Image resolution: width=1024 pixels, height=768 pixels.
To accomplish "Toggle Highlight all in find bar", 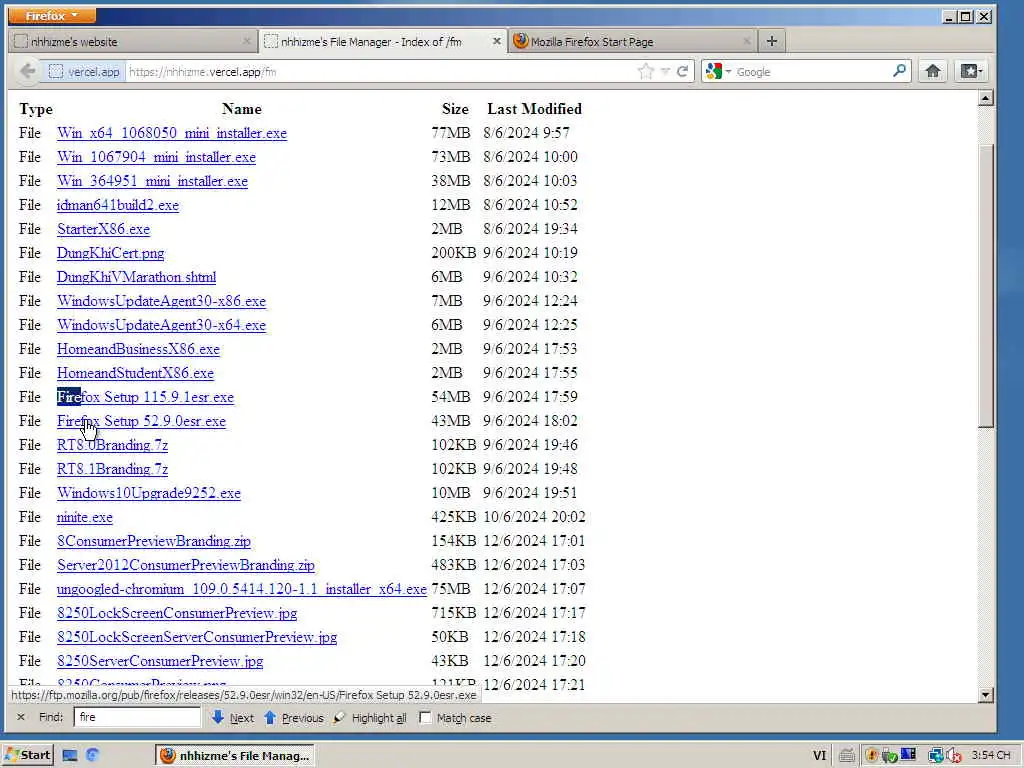I will [370, 718].
